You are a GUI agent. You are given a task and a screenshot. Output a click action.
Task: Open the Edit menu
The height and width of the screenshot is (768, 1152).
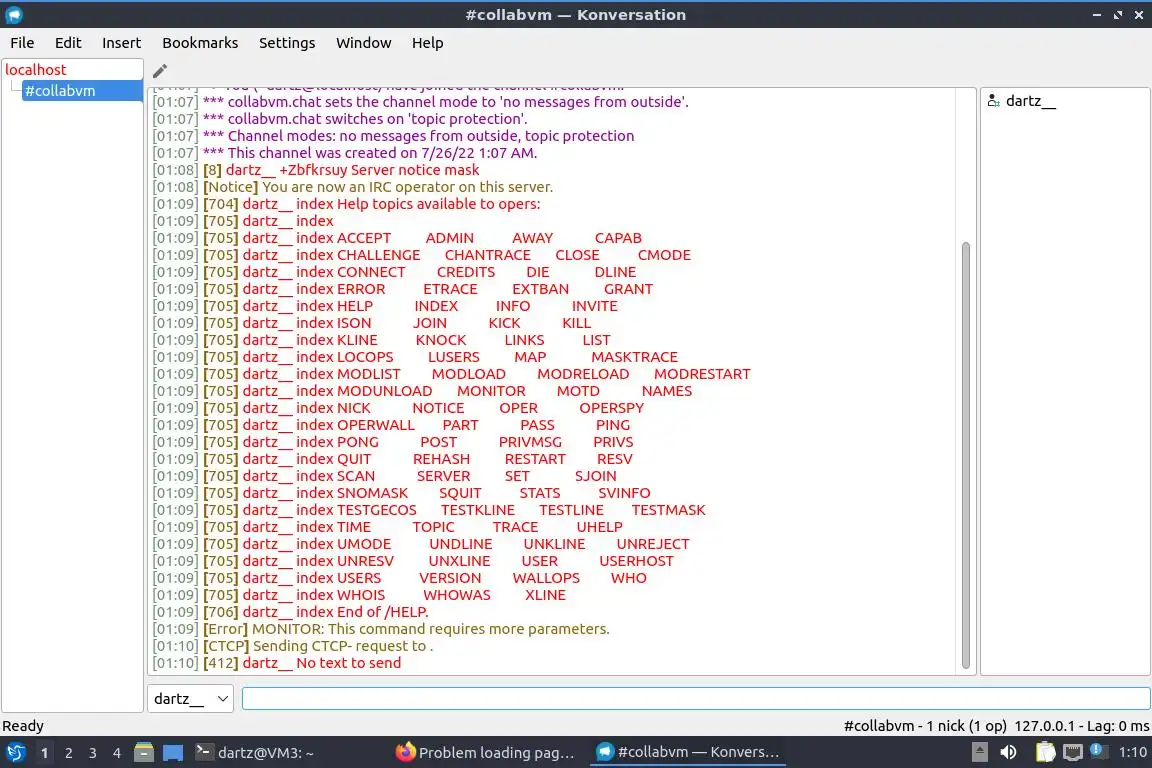coord(68,43)
